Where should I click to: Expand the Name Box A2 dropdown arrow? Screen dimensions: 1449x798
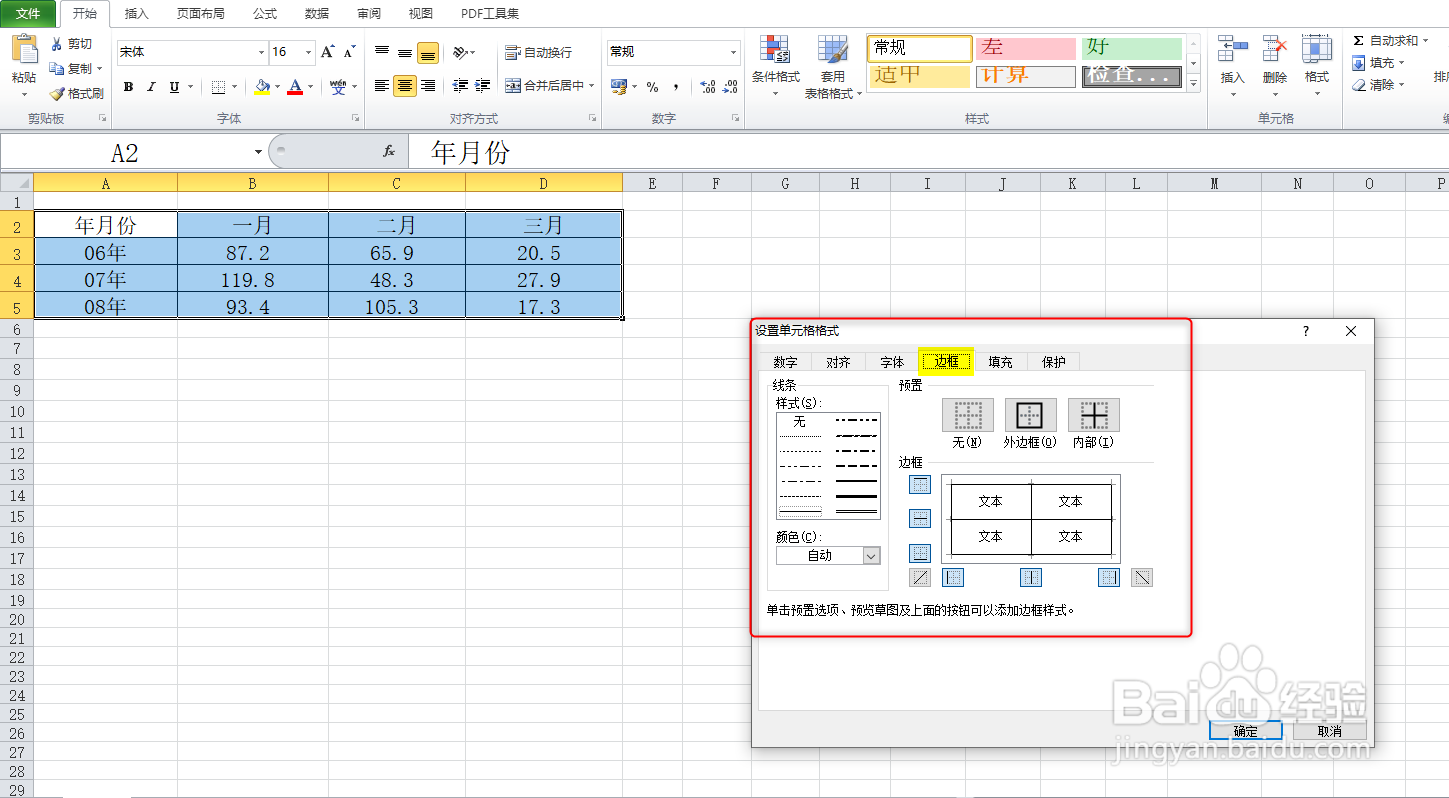coord(258,152)
